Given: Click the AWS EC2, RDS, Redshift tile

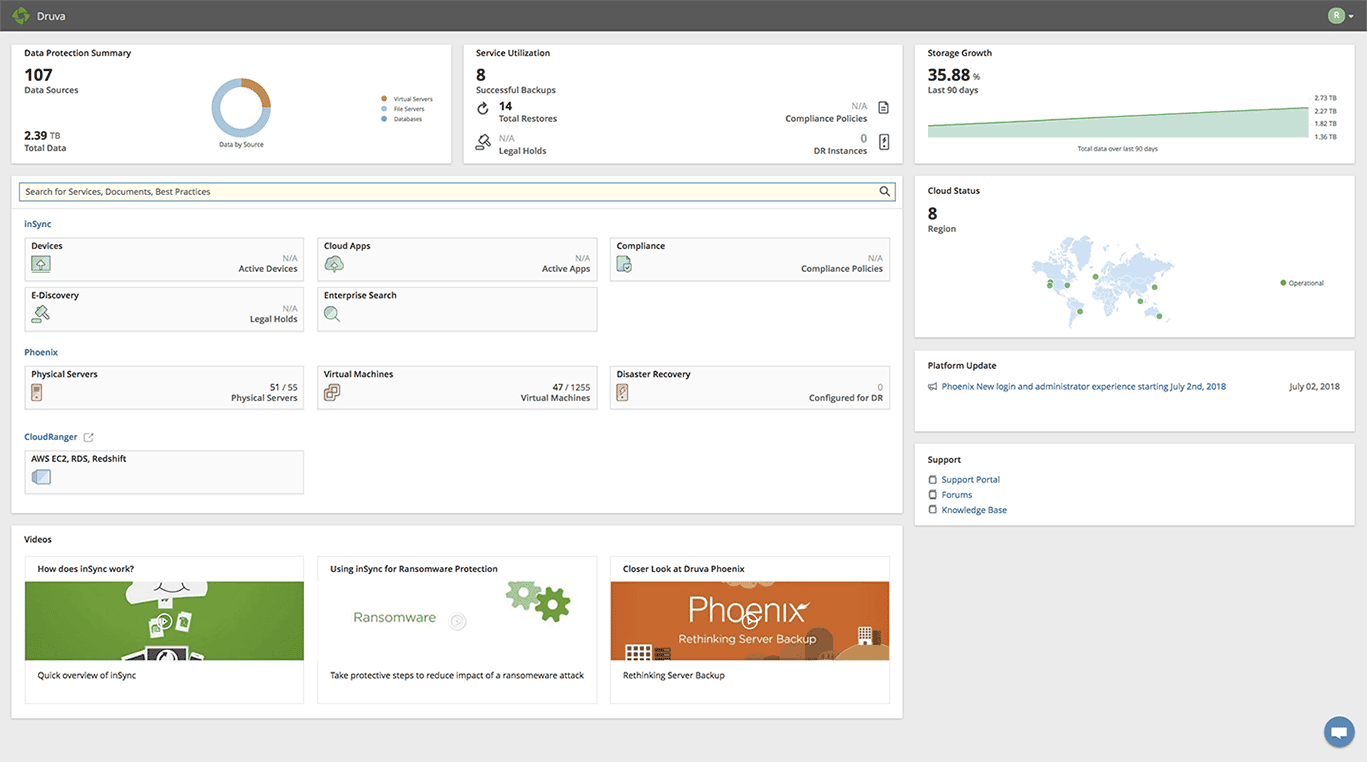Looking at the screenshot, I should [163, 471].
